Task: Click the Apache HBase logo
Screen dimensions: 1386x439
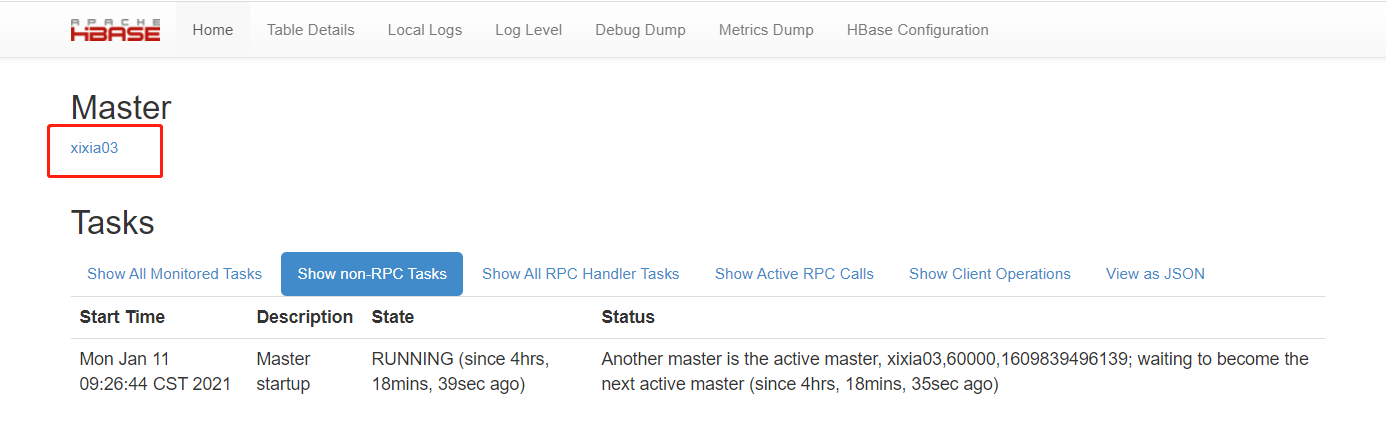Action: click(x=115, y=29)
